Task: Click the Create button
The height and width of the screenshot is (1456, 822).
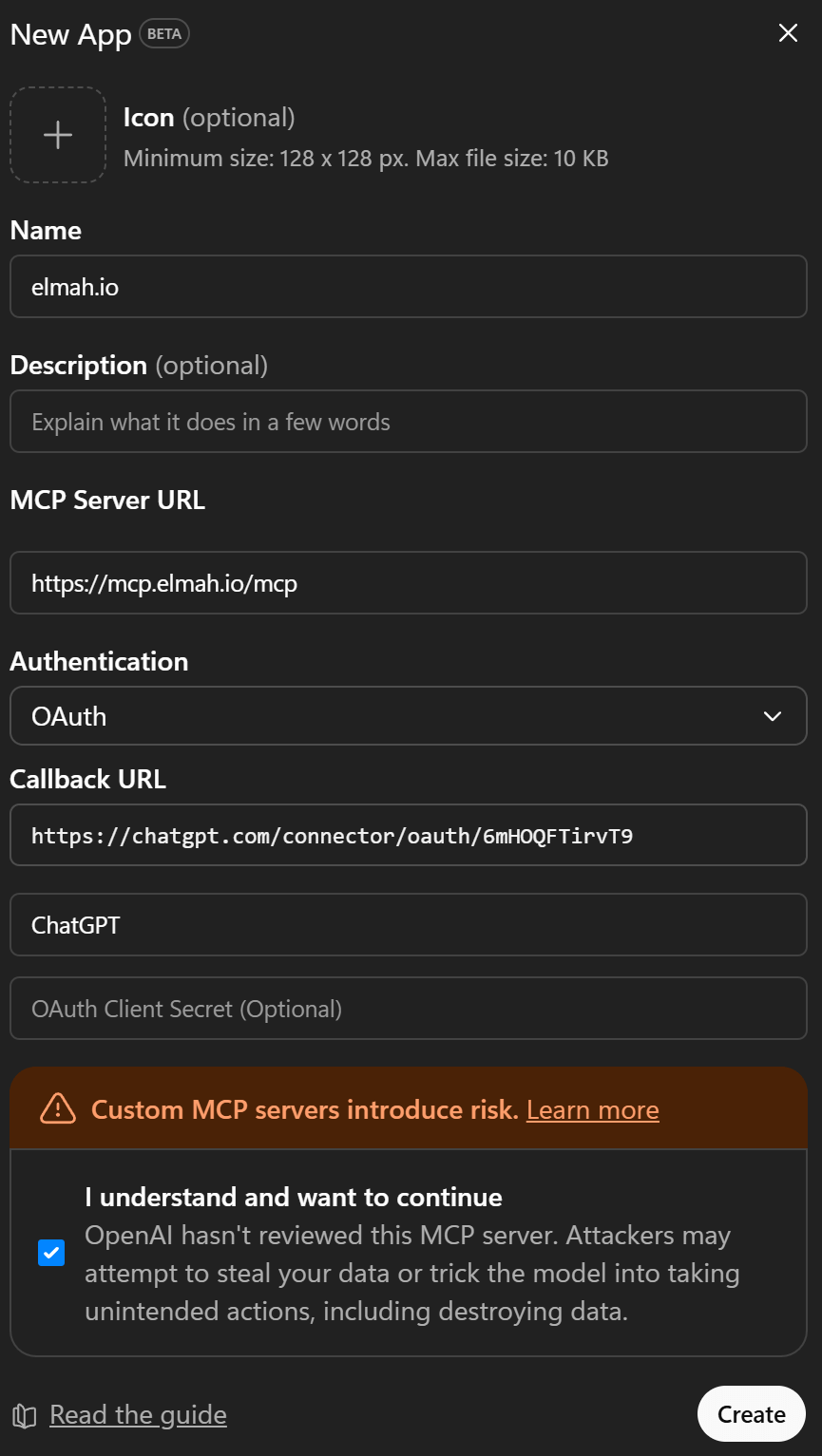Action: (751, 1413)
